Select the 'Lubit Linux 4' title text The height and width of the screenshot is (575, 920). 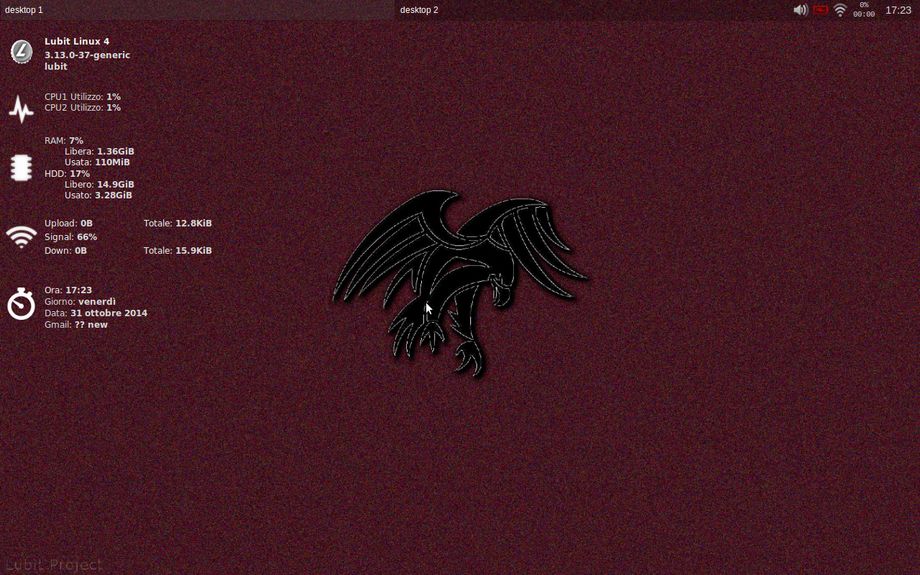pos(77,41)
